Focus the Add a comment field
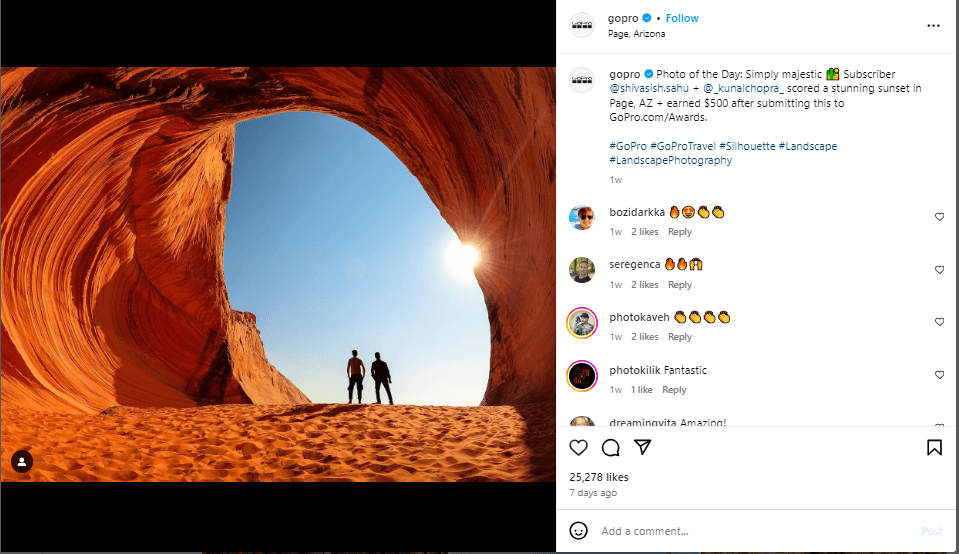 (755, 531)
